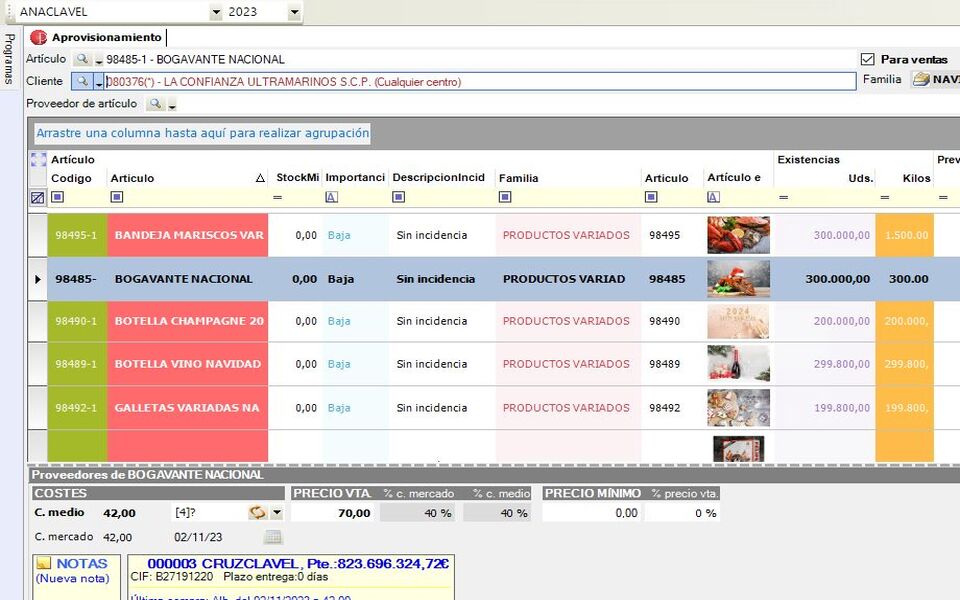Click the Familia folder icon button

[921, 80]
